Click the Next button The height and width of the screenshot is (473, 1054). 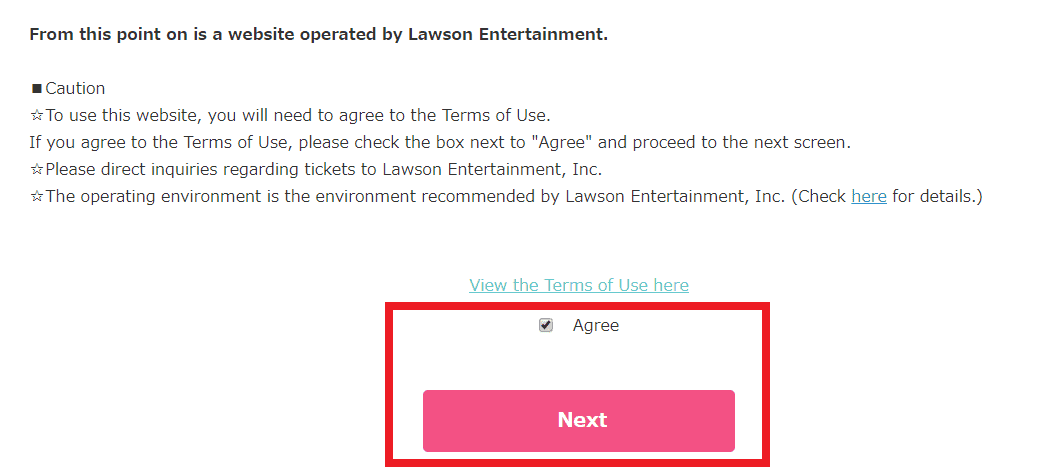coord(578,420)
